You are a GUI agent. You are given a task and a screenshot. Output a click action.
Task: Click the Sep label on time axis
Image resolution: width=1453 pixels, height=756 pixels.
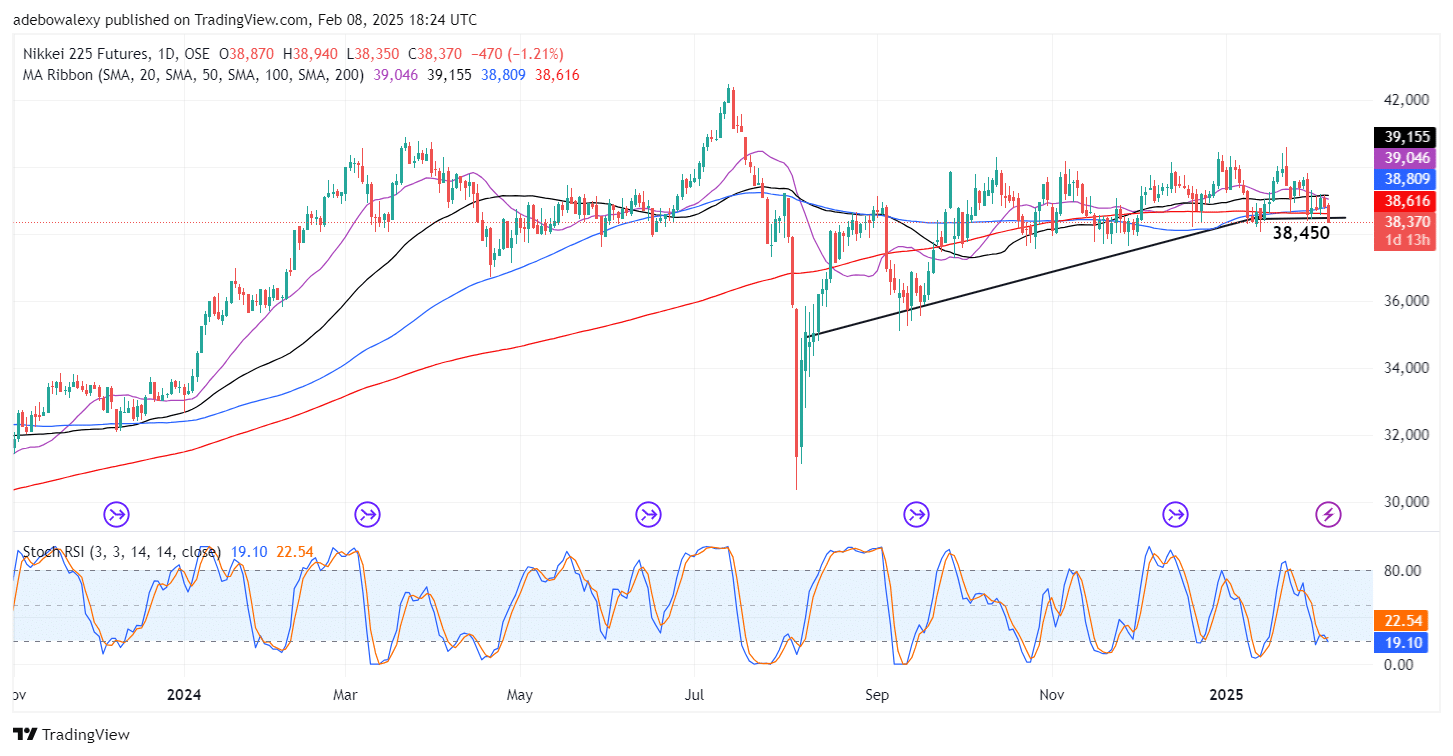click(877, 693)
